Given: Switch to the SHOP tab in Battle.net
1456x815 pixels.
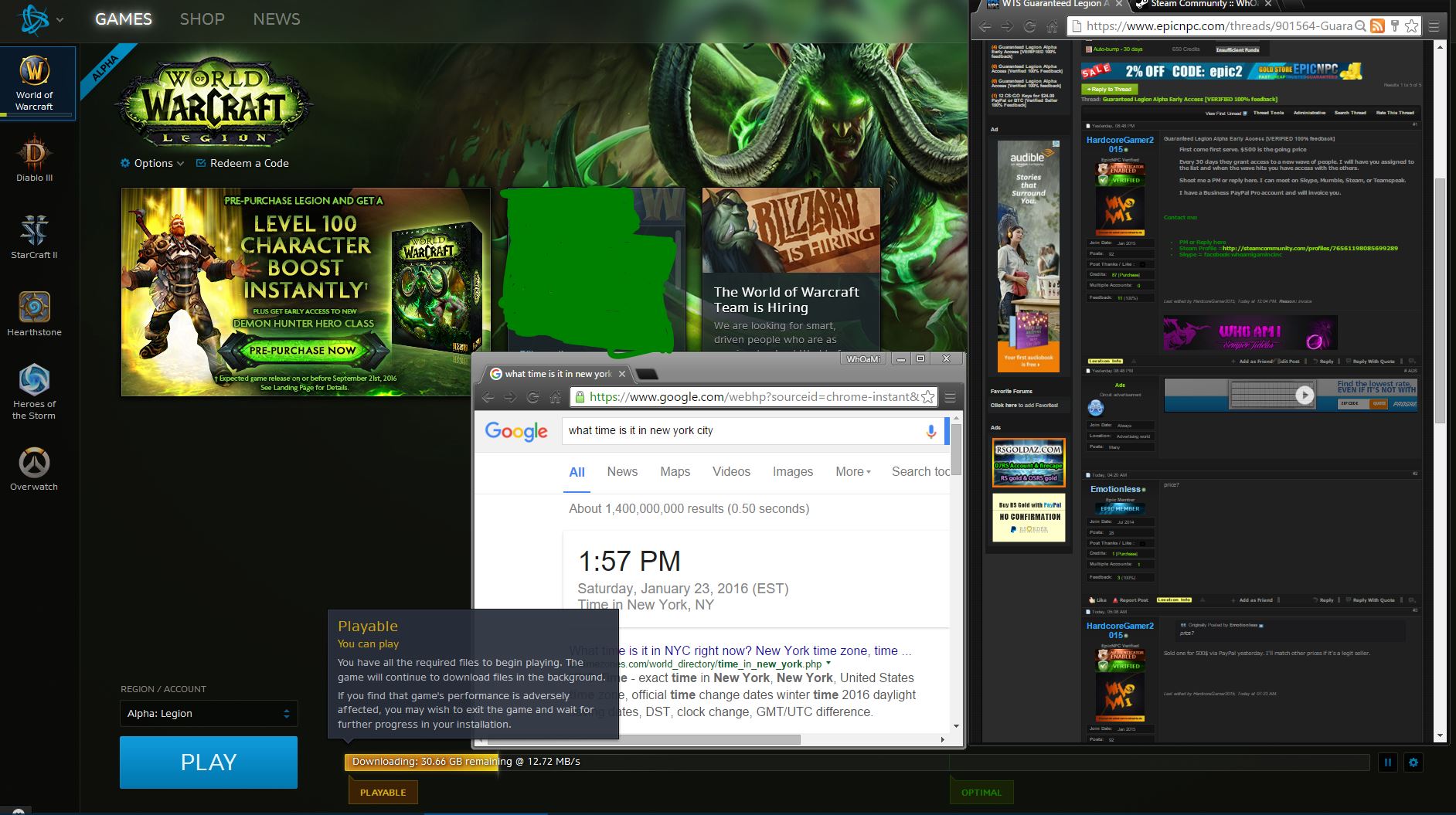Looking at the screenshot, I should pos(202,19).
